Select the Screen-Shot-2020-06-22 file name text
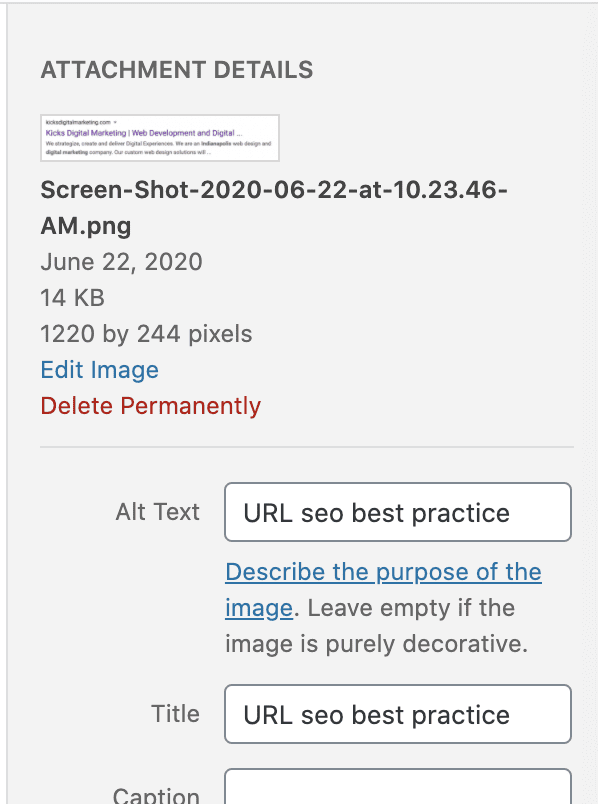This screenshot has height=804, width=598. click(274, 208)
